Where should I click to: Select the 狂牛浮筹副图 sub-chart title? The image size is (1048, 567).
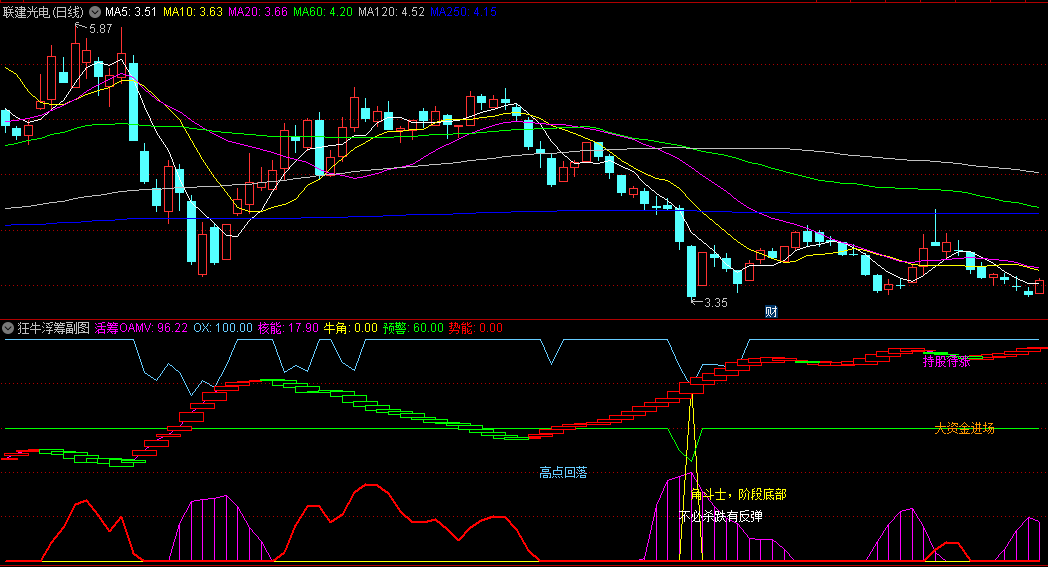click(x=53, y=328)
